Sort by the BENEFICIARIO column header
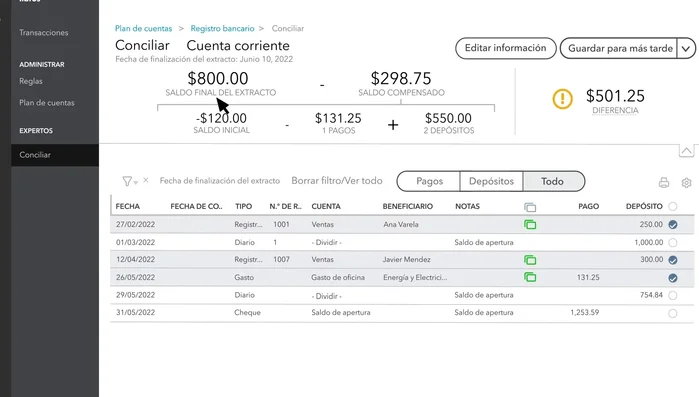 (x=407, y=206)
